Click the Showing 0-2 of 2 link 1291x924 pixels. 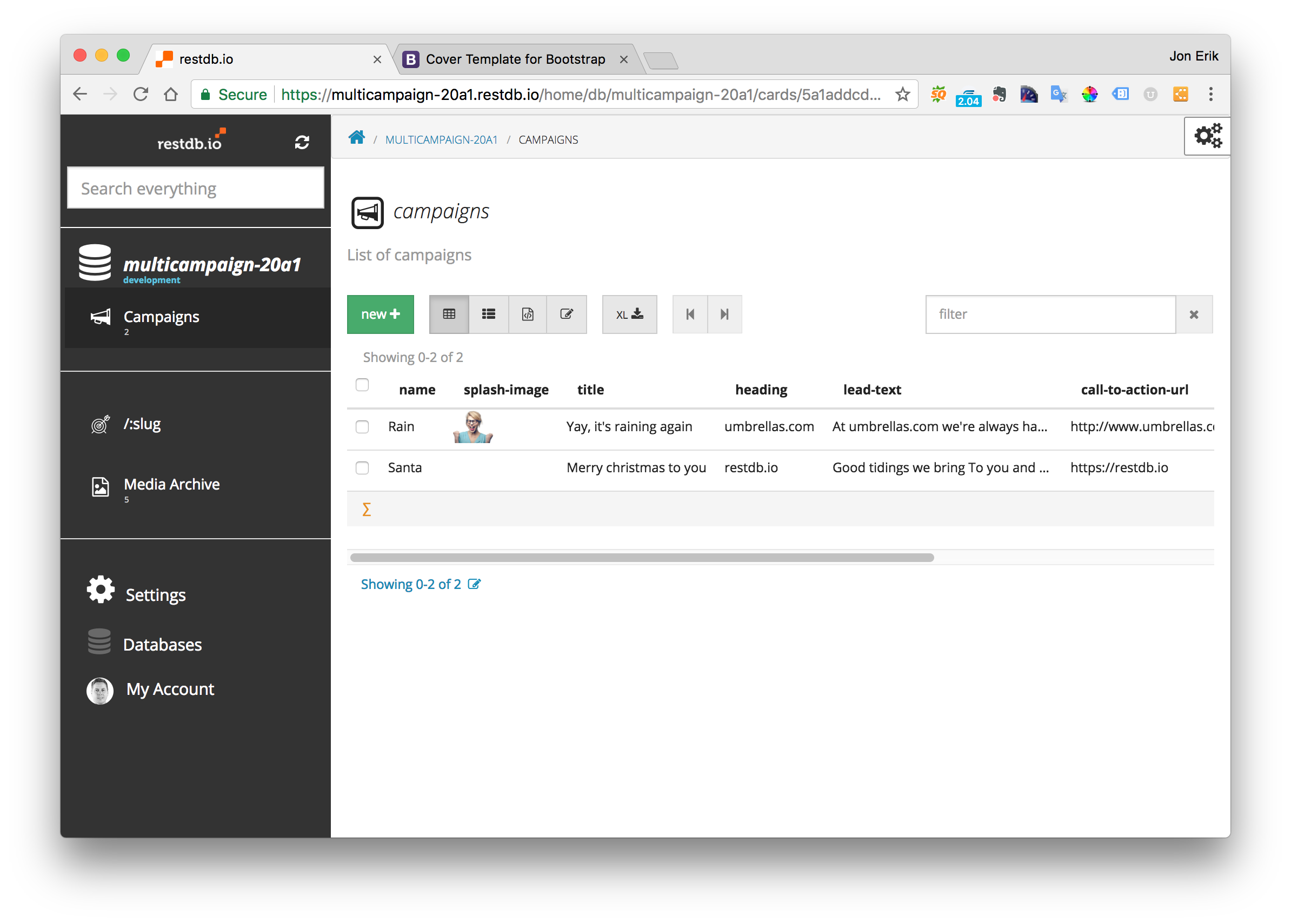[410, 584]
